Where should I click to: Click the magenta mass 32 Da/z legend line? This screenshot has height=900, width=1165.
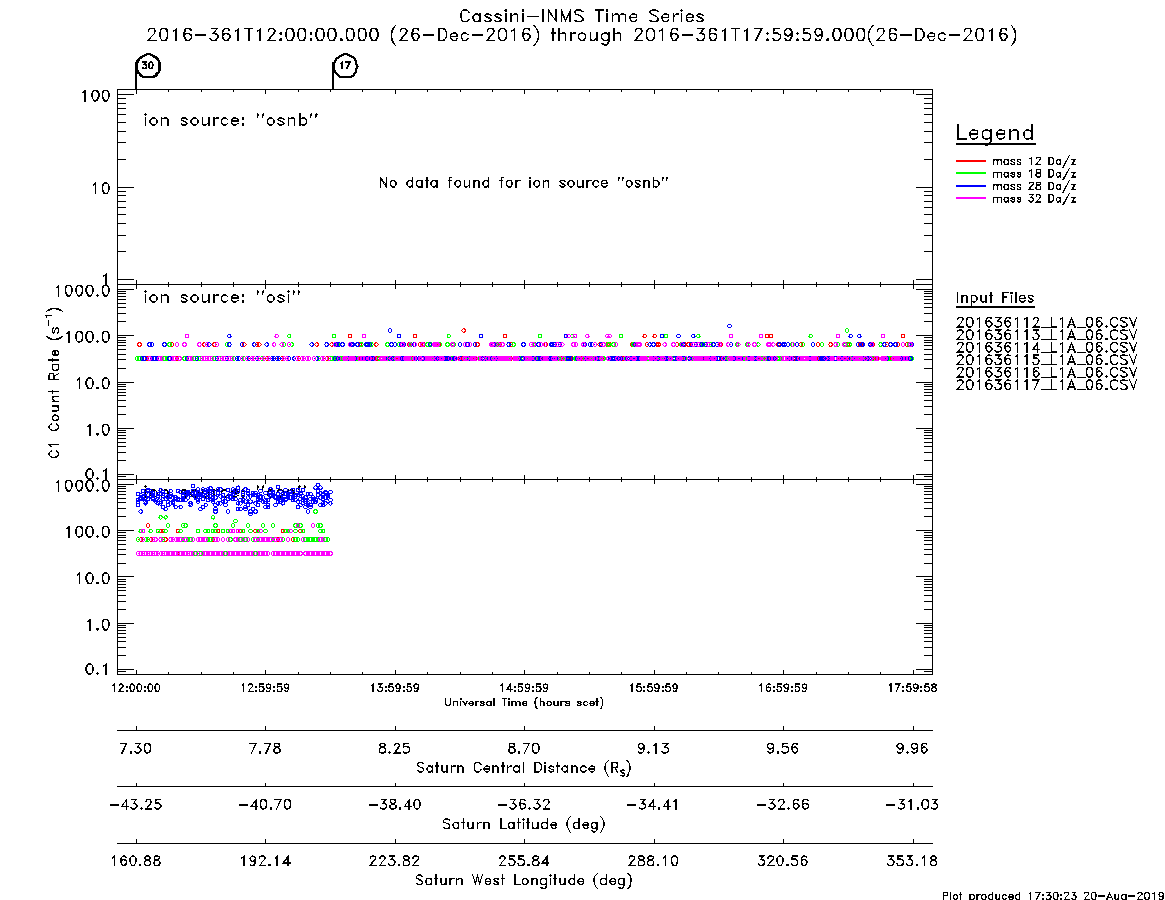click(970, 199)
